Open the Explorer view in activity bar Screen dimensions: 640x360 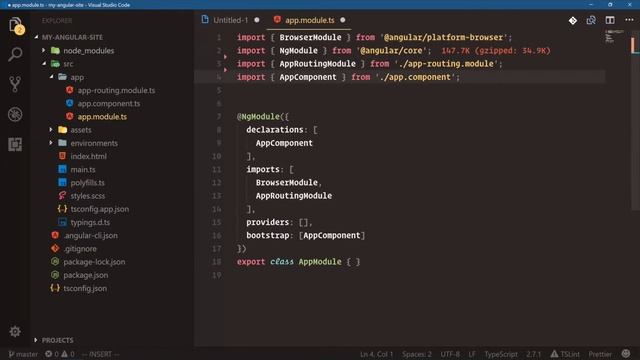click(16, 25)
